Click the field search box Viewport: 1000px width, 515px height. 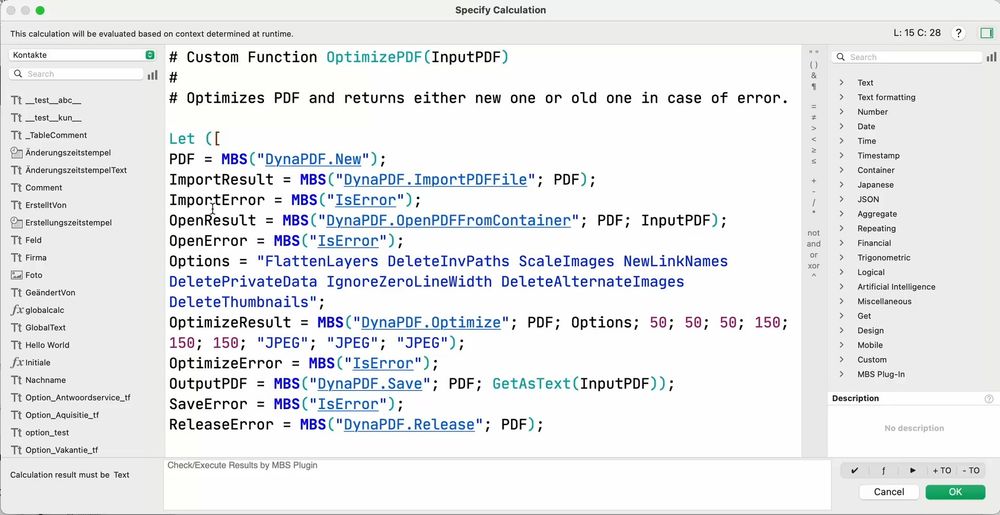click(x=77, y=74)
